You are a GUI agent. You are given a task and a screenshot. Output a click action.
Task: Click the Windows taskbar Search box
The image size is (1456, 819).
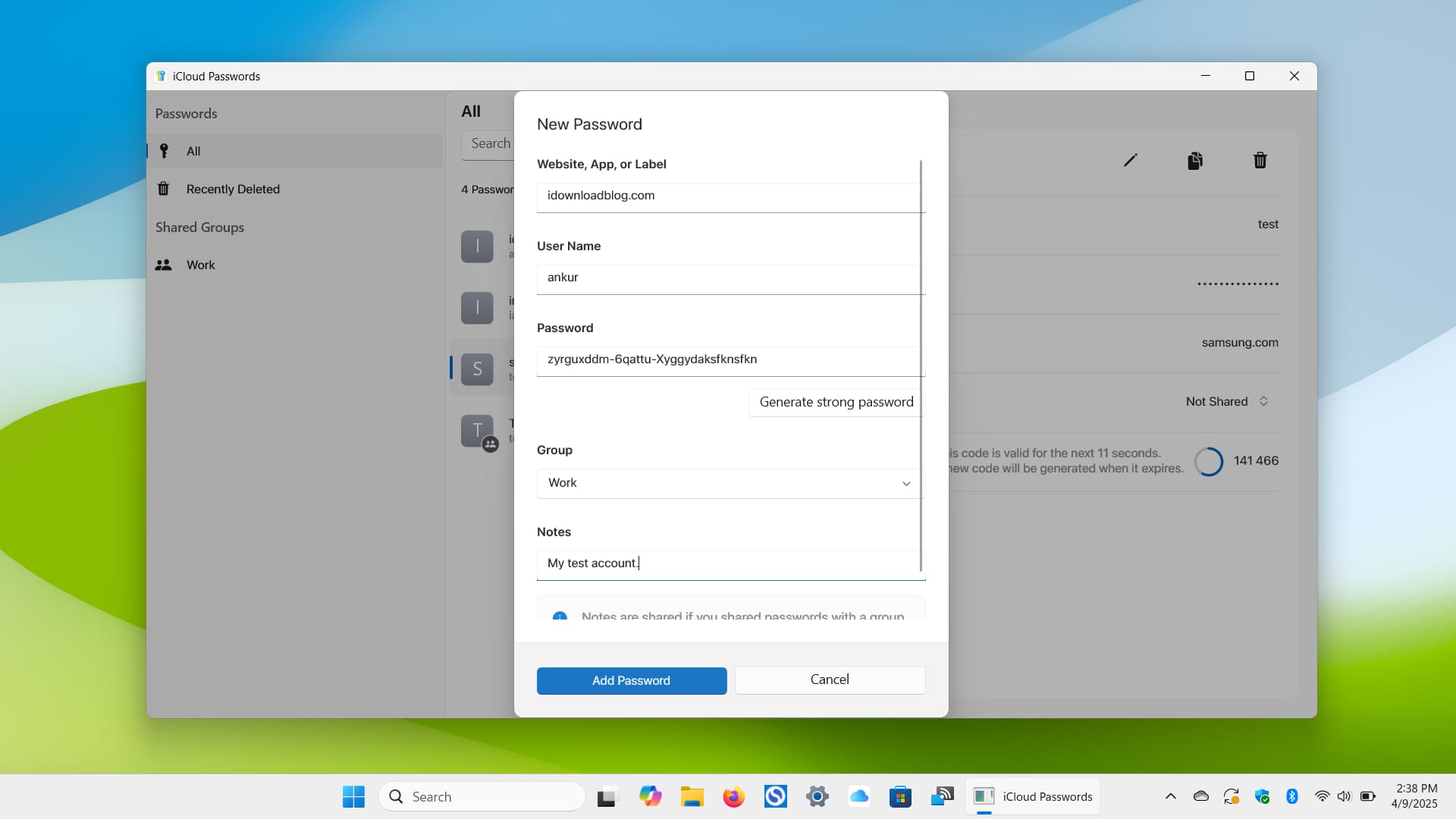pos(482,796)
